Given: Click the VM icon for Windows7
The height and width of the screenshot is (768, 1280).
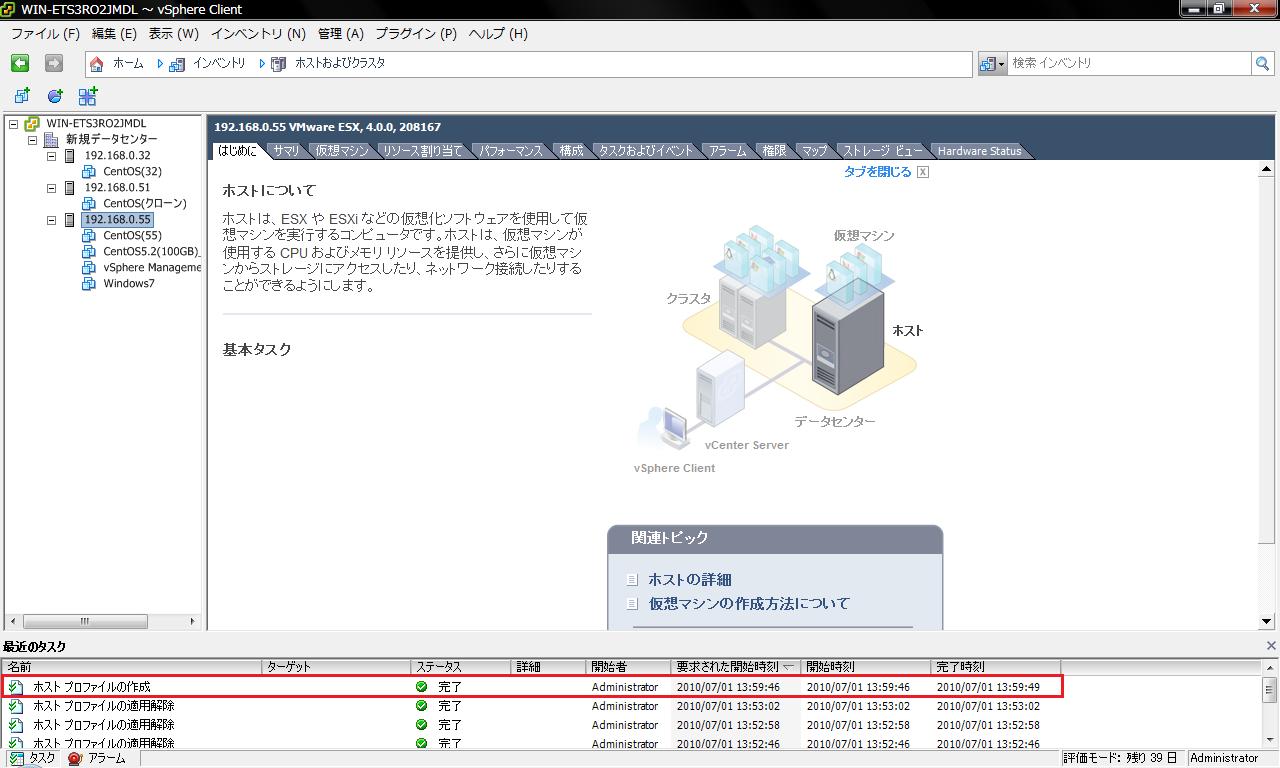Looking at the screenshot, I should click(x=89, y=284).
